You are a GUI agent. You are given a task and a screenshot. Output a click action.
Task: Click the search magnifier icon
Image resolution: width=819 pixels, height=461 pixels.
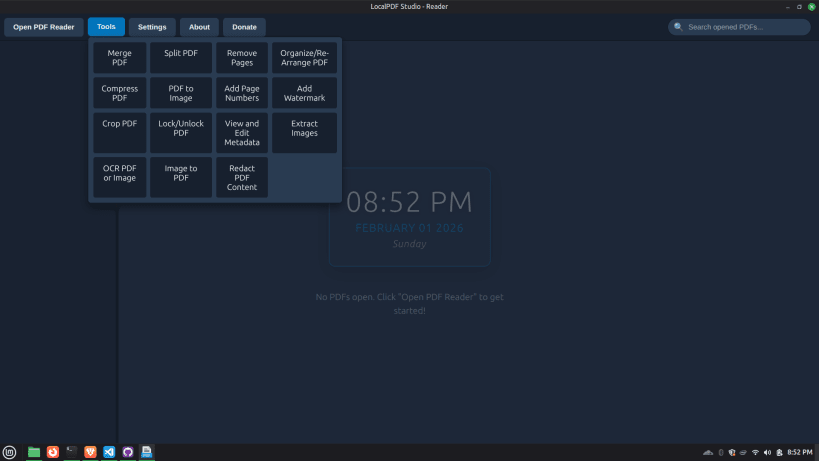point(678,27)
